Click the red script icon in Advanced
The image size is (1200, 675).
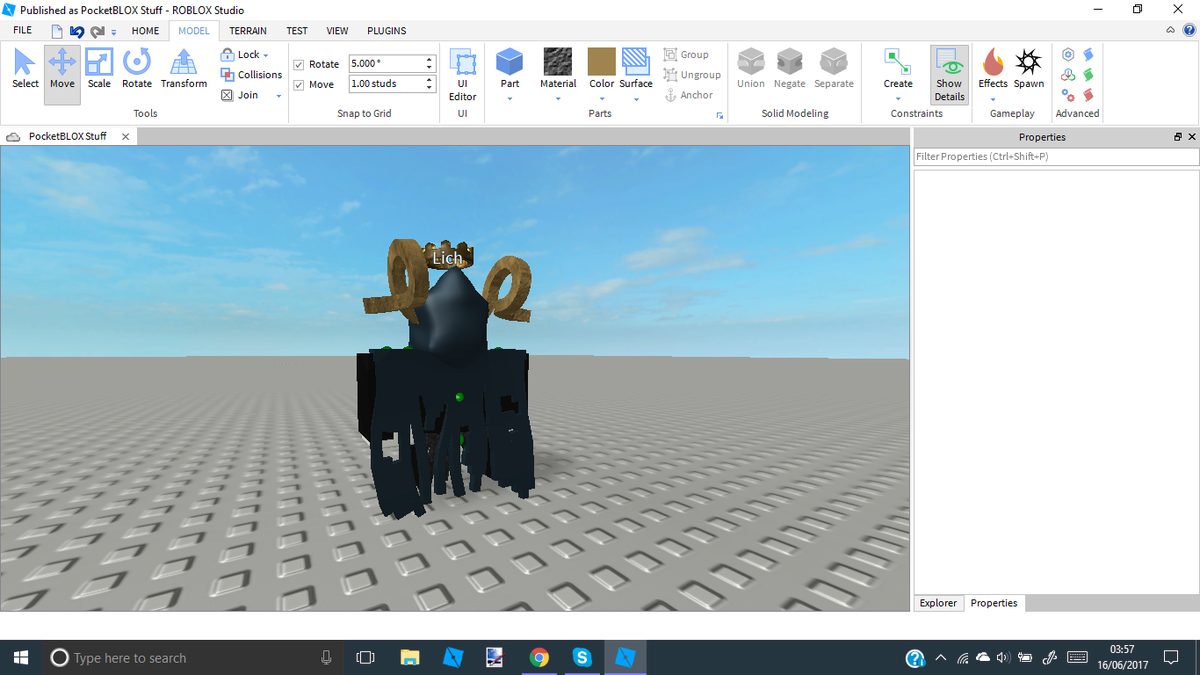[x=1089, y=96]
